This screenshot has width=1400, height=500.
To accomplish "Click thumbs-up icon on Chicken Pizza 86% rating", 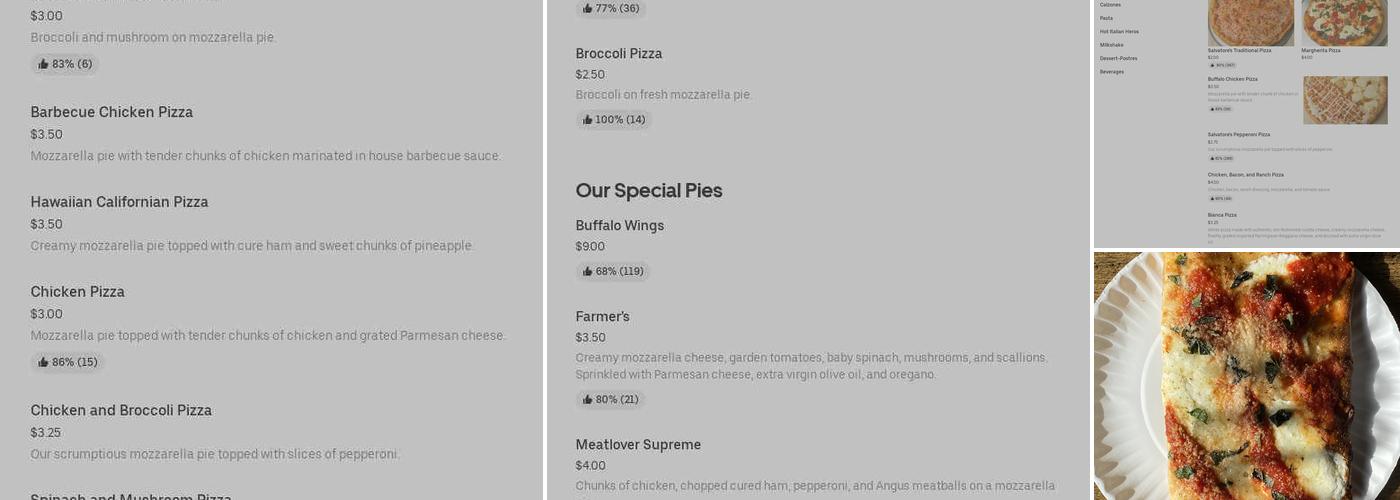I will [43, 362].
